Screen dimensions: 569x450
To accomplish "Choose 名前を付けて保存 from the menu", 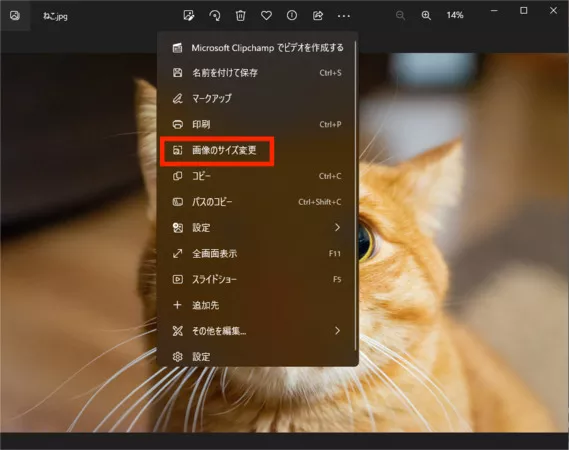I will point(257,73).
